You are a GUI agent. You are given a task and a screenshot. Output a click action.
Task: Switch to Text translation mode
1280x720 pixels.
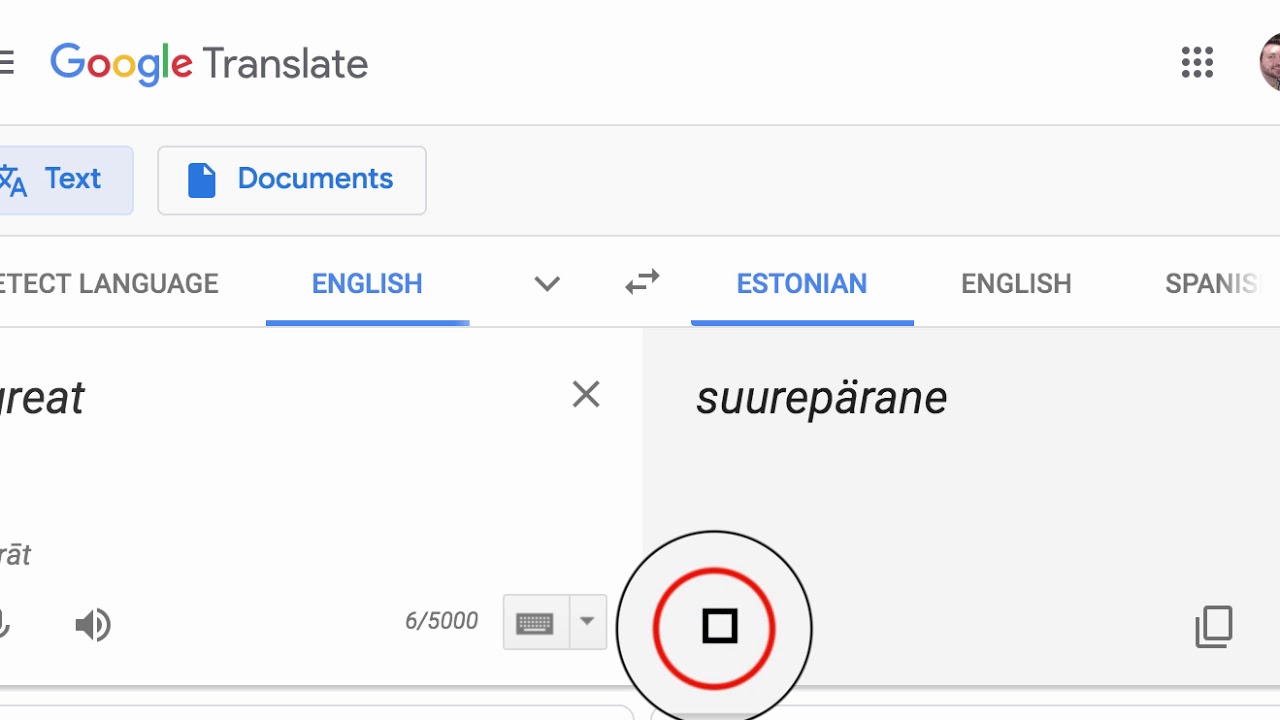click(60, 180)
